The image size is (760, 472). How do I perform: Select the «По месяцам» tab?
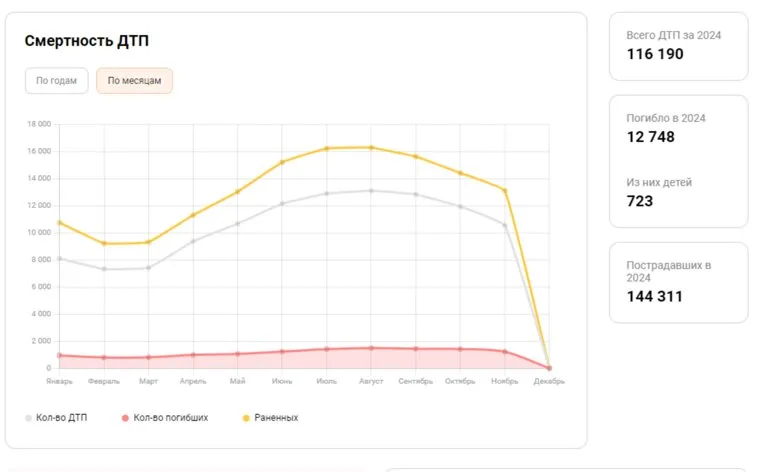click(x=134, y=81)
